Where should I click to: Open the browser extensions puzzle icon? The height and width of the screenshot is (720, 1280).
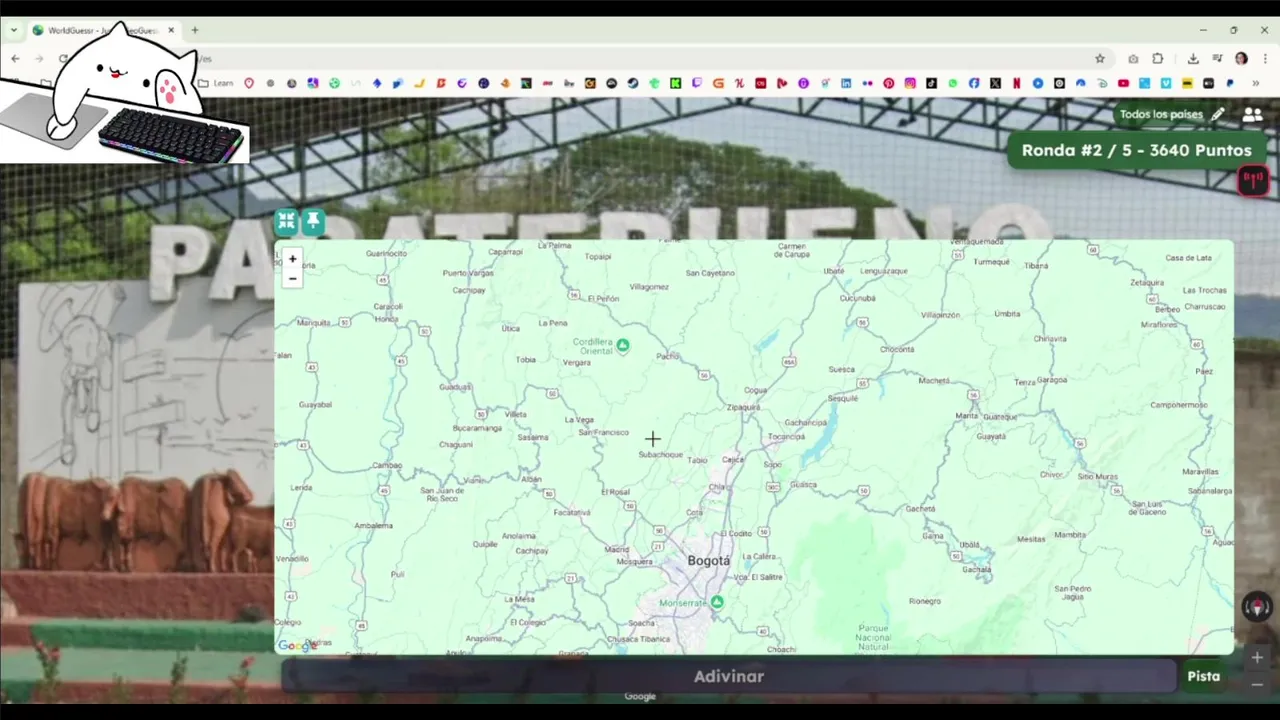[x=1158, y=59]
